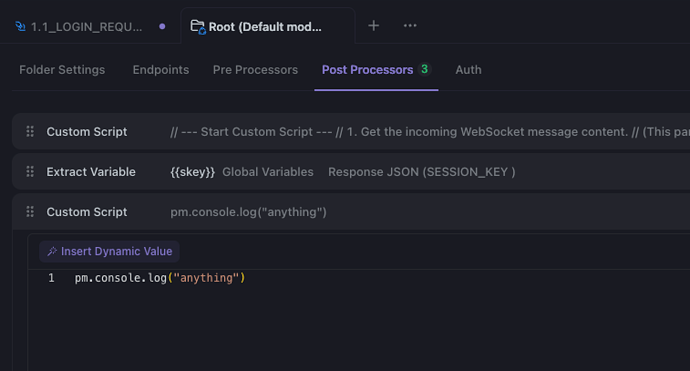The image size is (690, 371).
Task: Click the unsaved dot on 1.1_LOGIN_REQU tab
Action: point(162,26)
